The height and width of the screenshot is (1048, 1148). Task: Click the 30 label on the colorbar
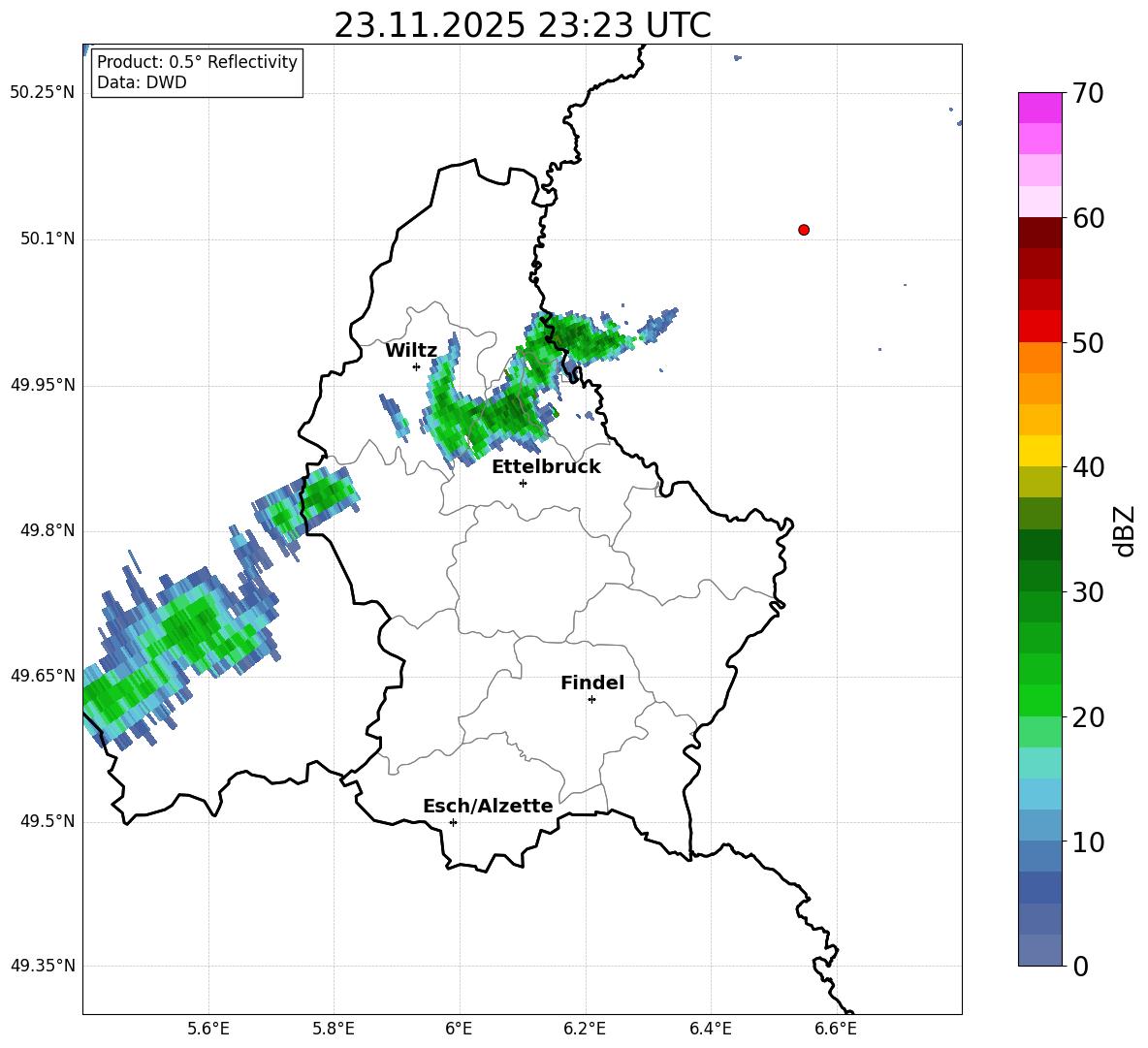pyautogui.click(x=1087, y=592)
